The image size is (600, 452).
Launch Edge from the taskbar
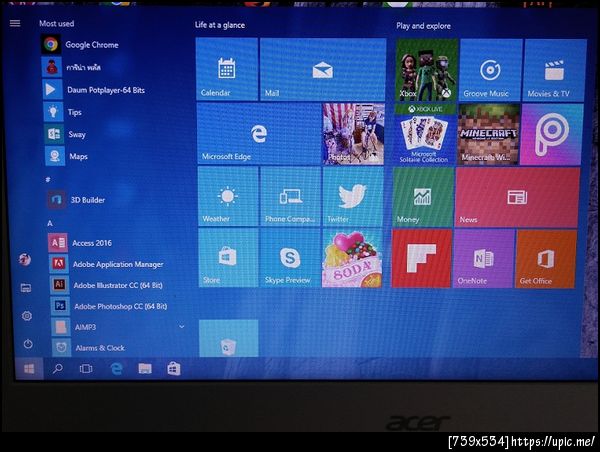(x=116, y=369)
